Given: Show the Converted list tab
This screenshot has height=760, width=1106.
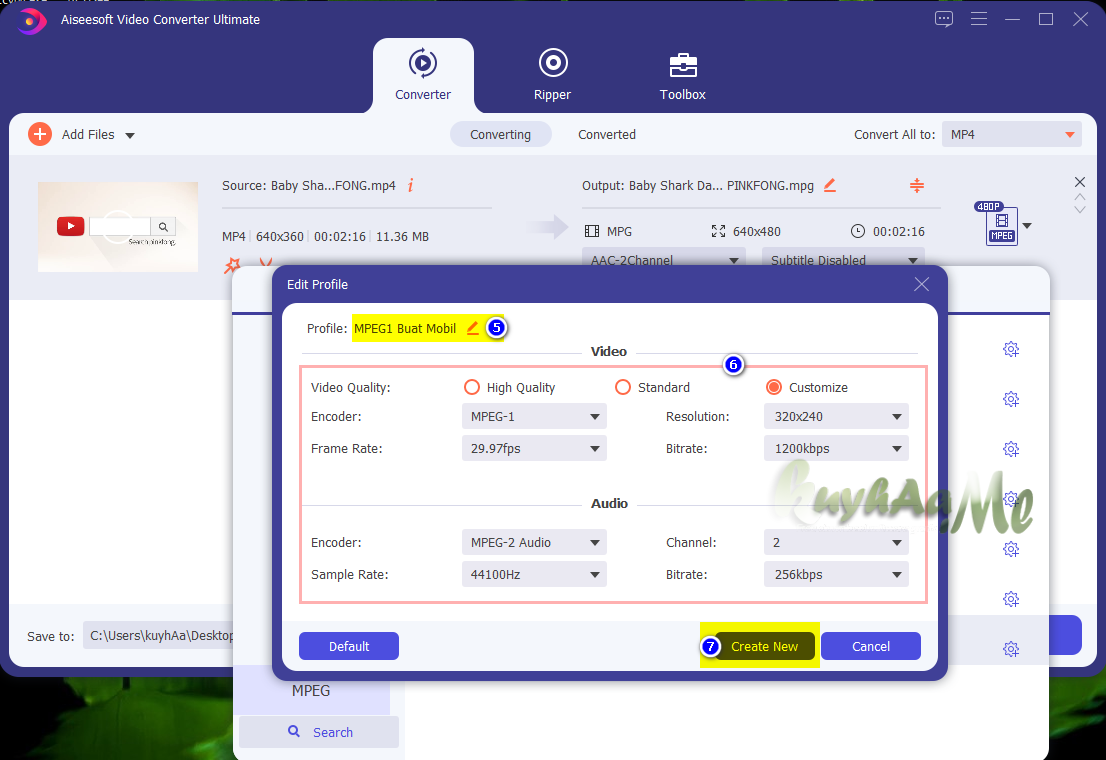Looking at the screenshot, I should point(607,134).
